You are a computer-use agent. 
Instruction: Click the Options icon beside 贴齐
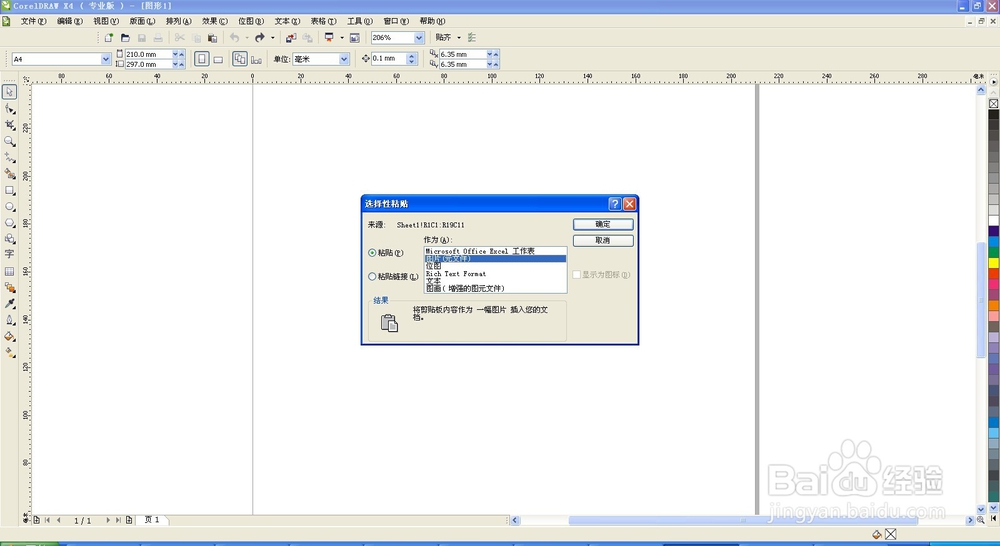point(472,38)
